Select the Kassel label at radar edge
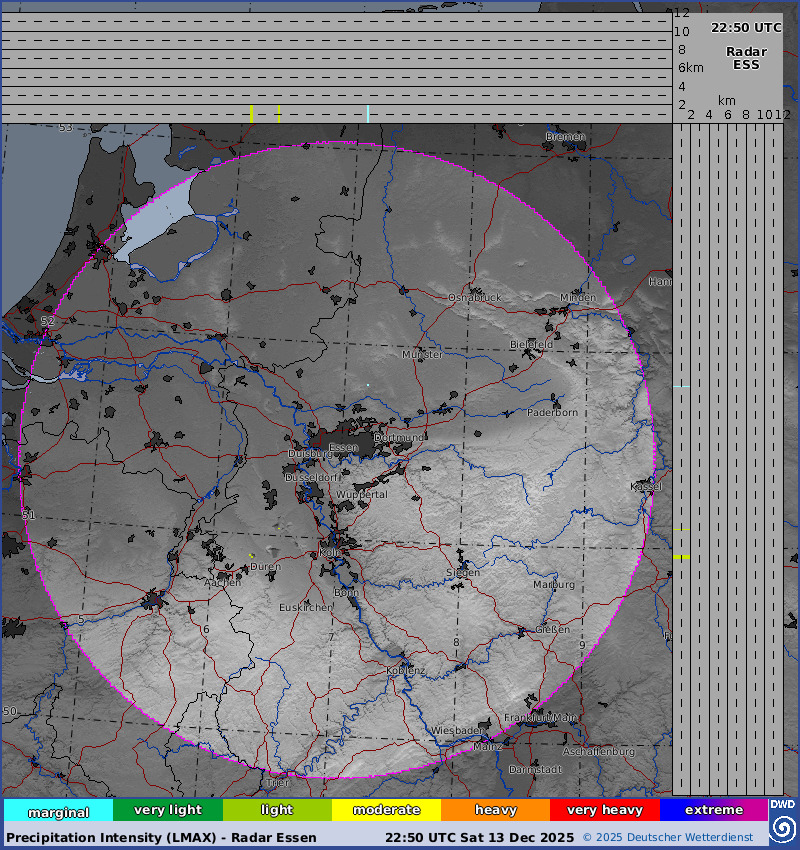The image size is (800, 850). click(x=646, y=486)
